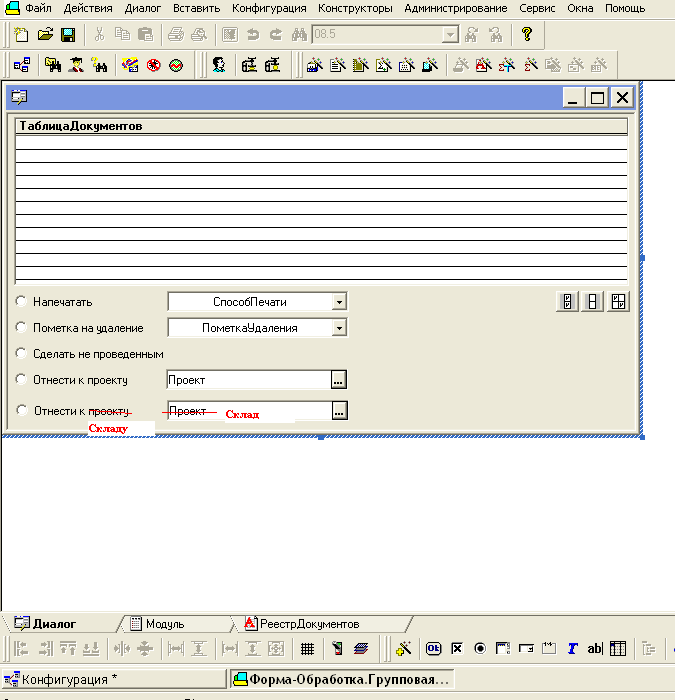675x700 pixels.
Task: Open the ПометкаУдаления dropdown list
Action: [339, 328]
